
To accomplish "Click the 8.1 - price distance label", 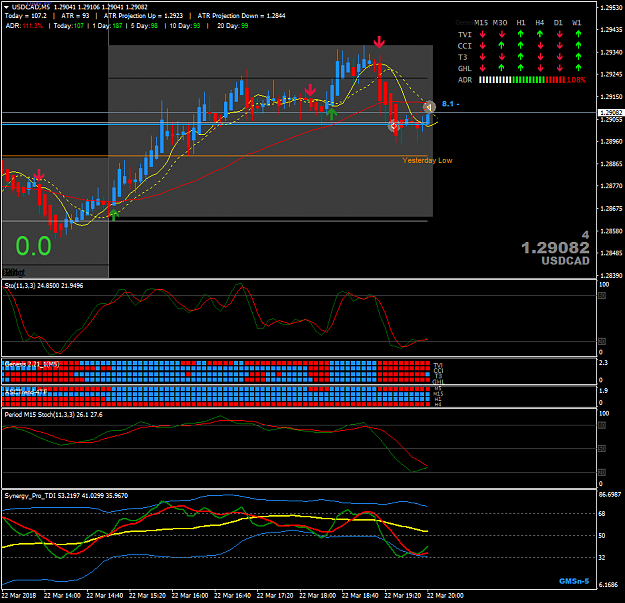I will [x=450, y=104].
